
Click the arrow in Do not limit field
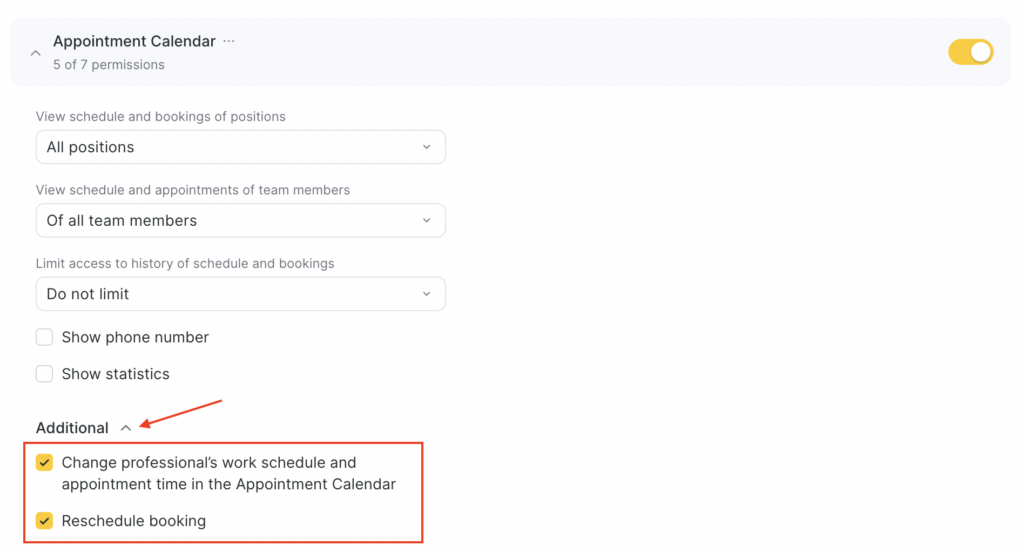pyautogui.click(x=427, y=294)
